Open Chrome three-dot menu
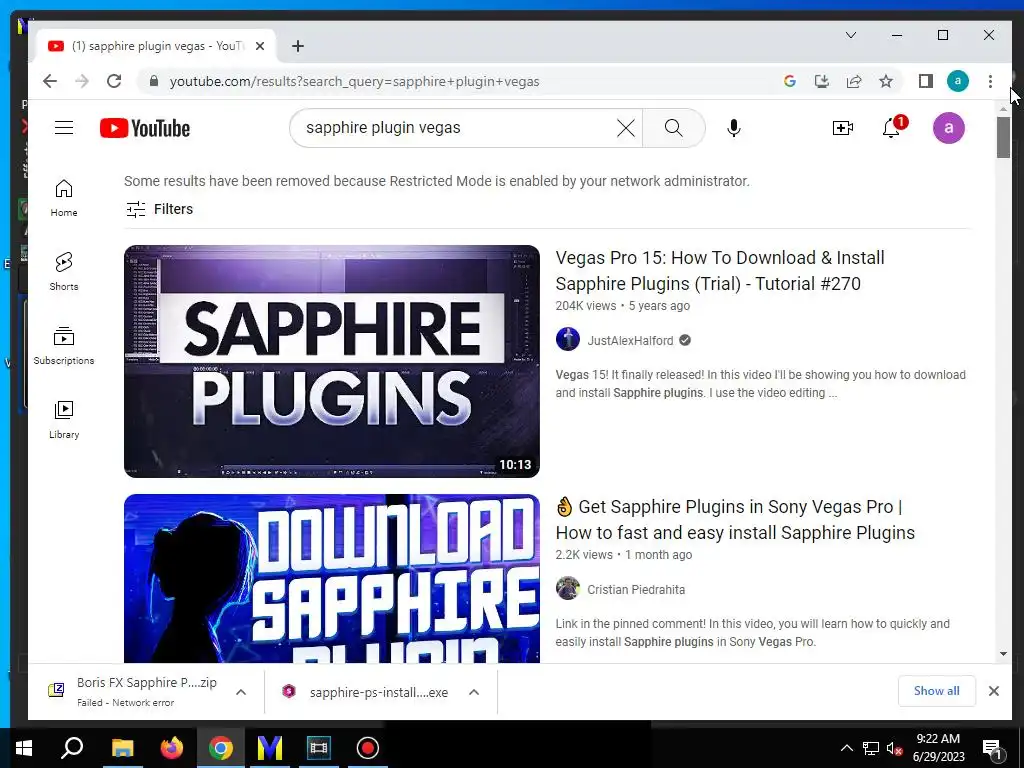This screenshot has height=768, width=1024. [990, 81]
